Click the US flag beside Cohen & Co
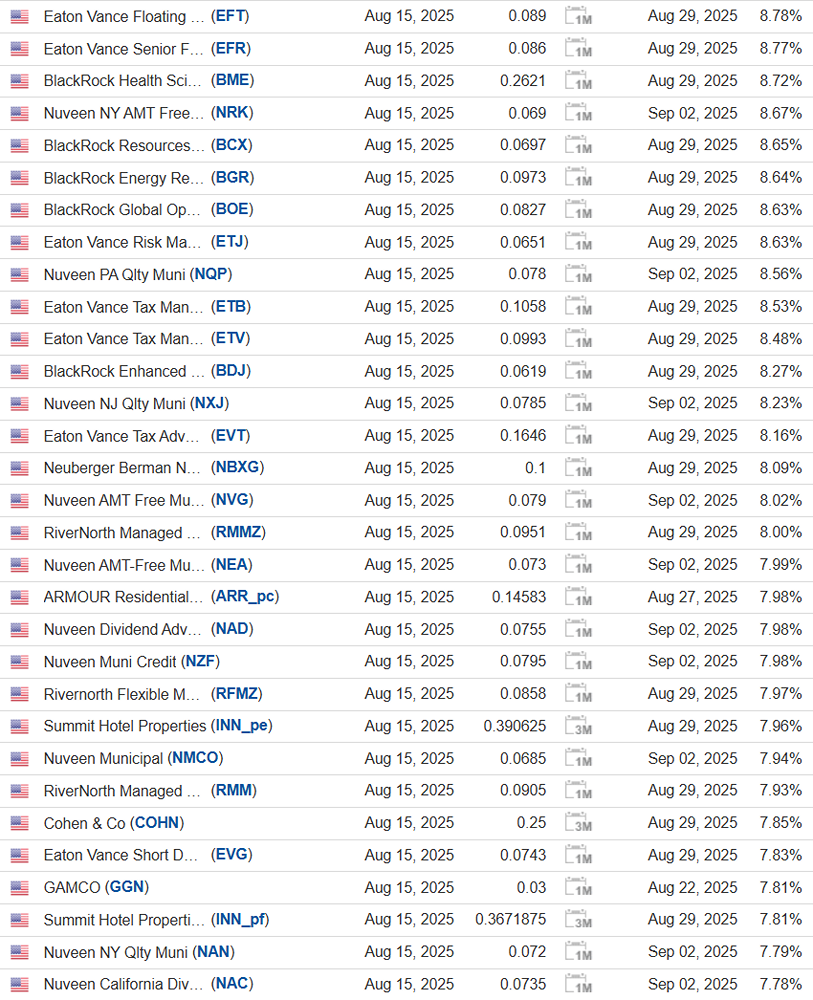This screenshot has width=813, height=1000. coord(20,823)
